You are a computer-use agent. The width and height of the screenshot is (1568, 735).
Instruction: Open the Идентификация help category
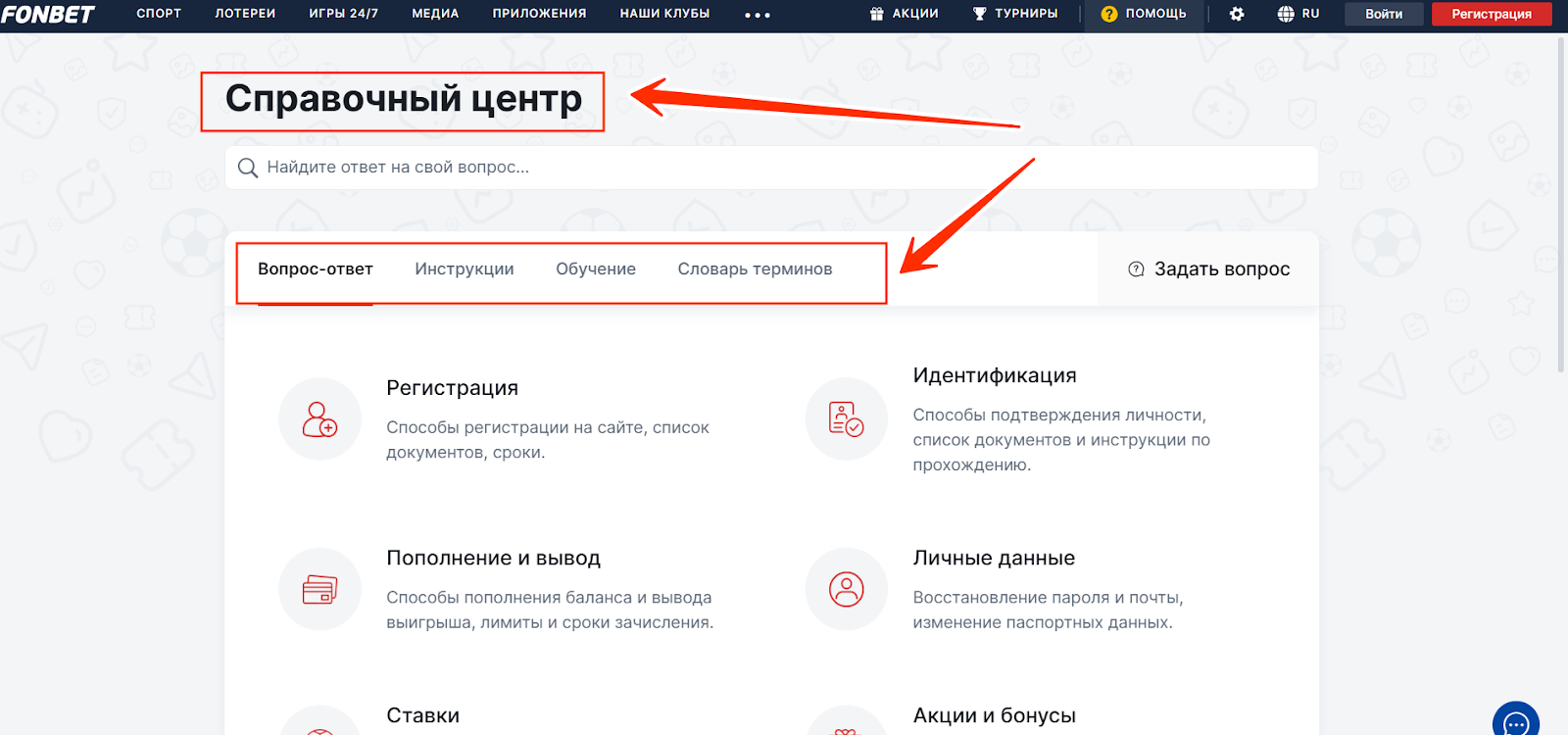995,375
